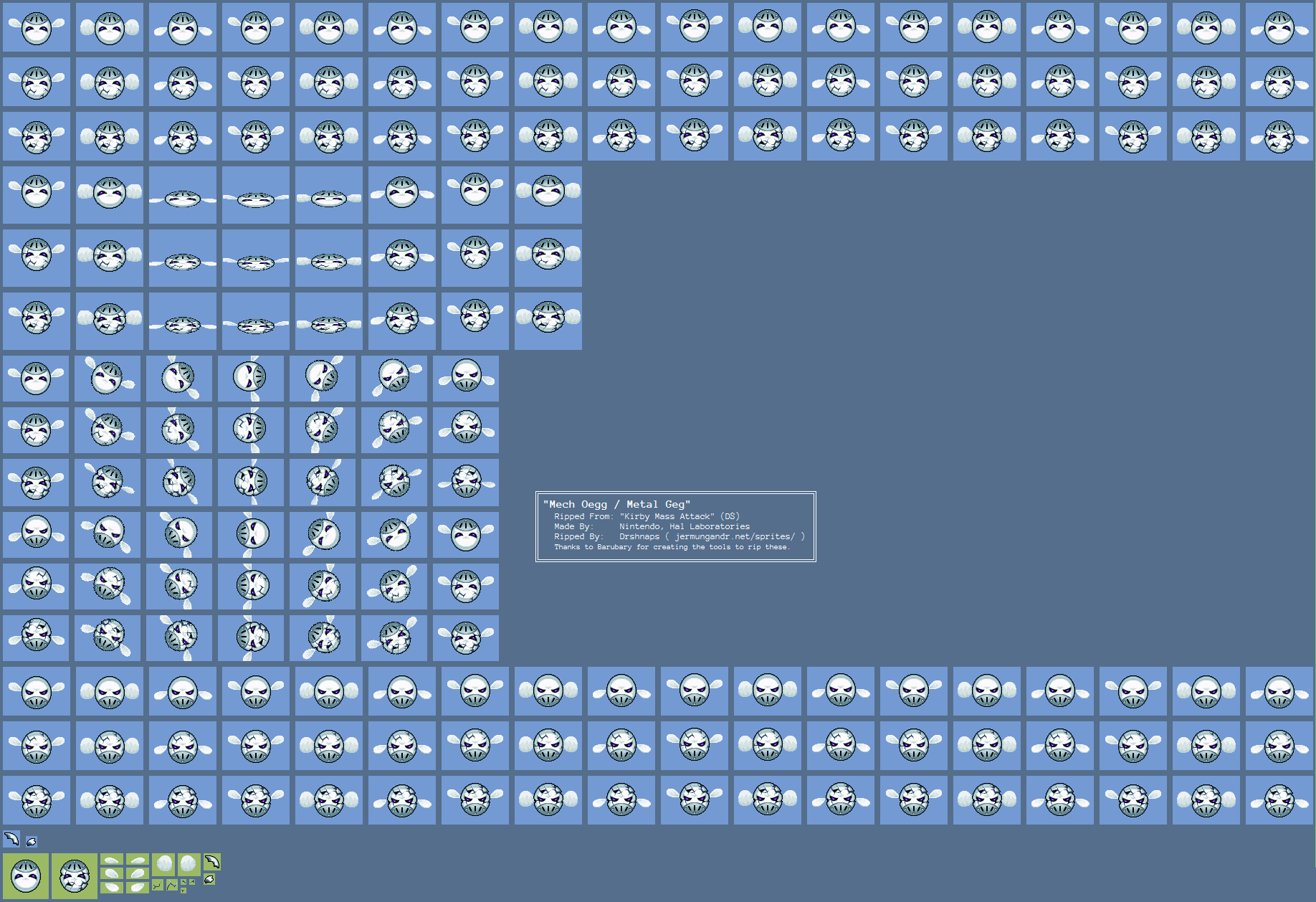Click the "Made By: Nintendo, Hal Laboratories" line
The height and width of the screenshot is (902, 1316).
coord(652,526)
